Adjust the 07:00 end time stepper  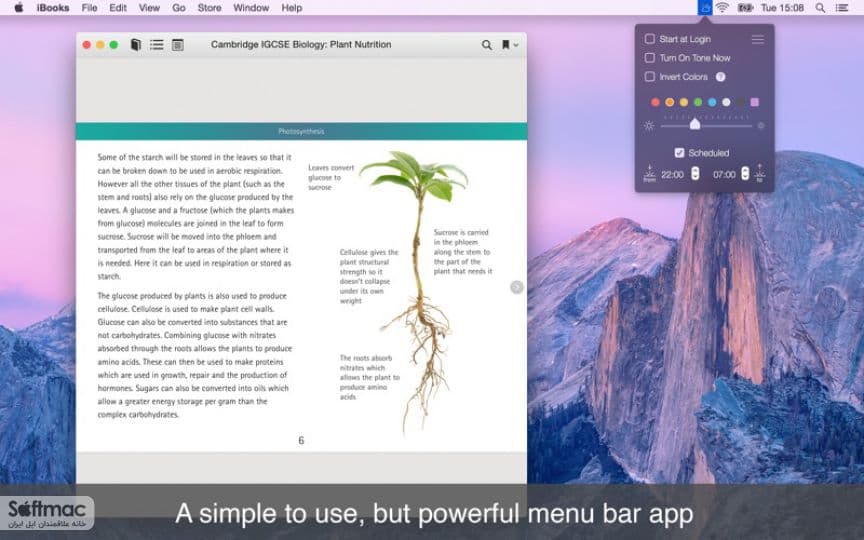click(x=745, y=174)
